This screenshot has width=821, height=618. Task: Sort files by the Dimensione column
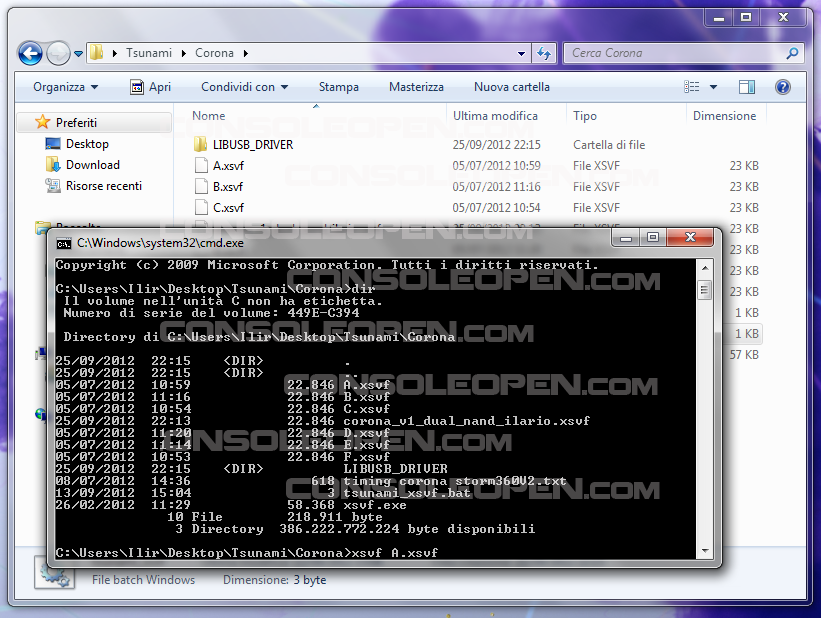pos(726,116)
